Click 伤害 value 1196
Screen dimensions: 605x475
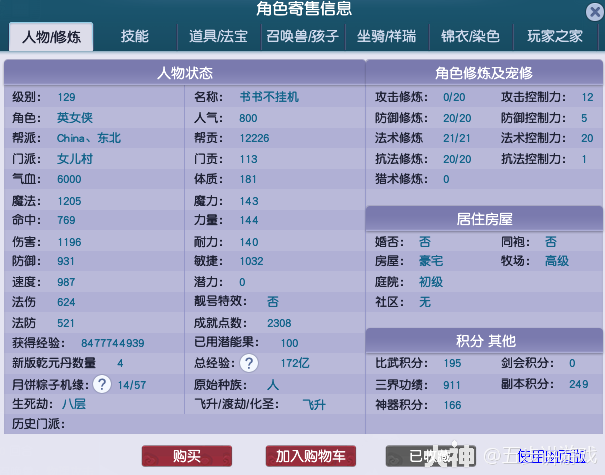pyautogui.click(x=69, y=242)
